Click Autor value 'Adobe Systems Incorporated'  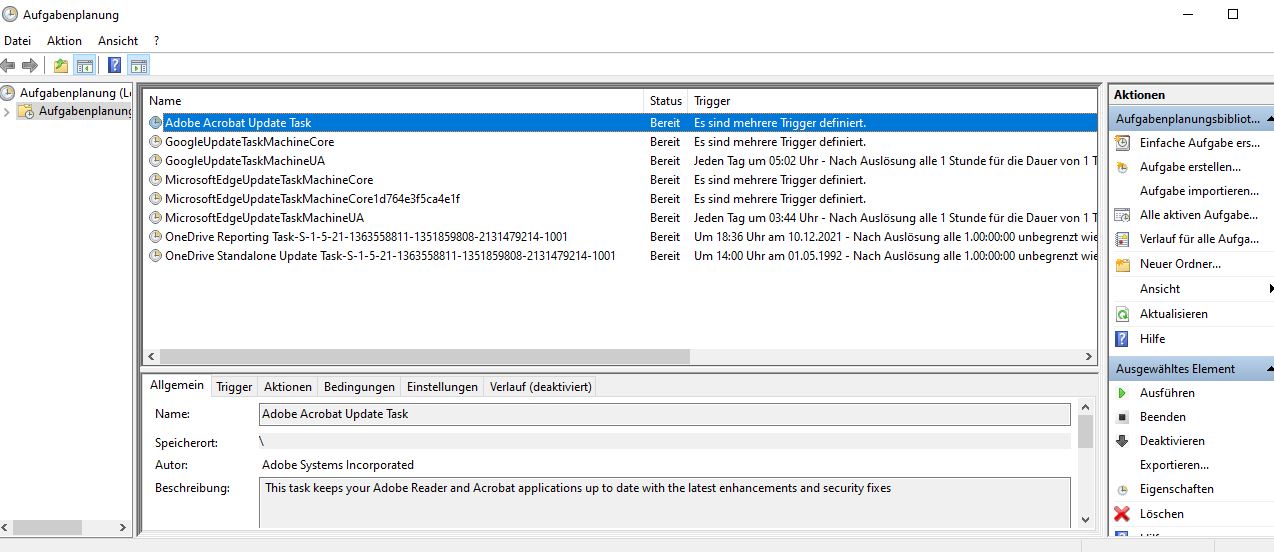(338, 465)
